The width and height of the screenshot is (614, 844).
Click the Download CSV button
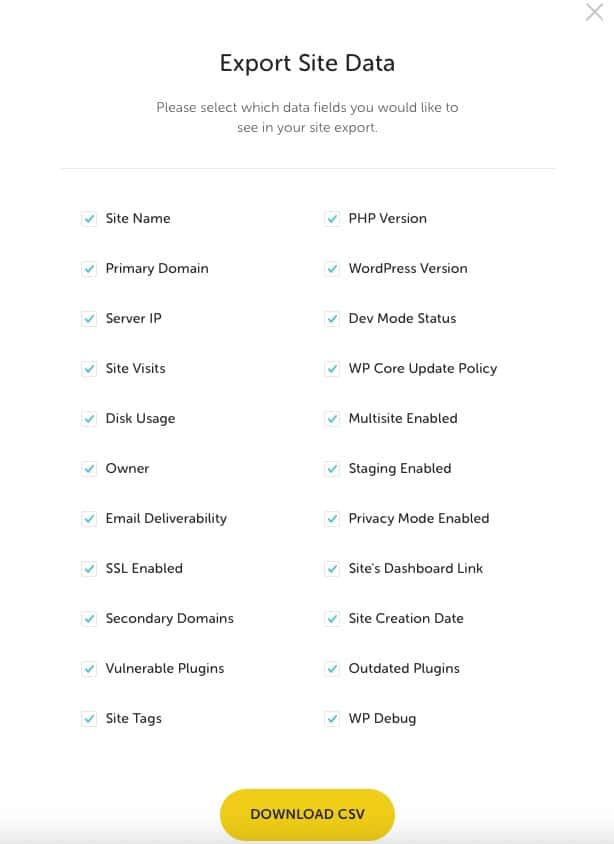click(x=307, y=814)
